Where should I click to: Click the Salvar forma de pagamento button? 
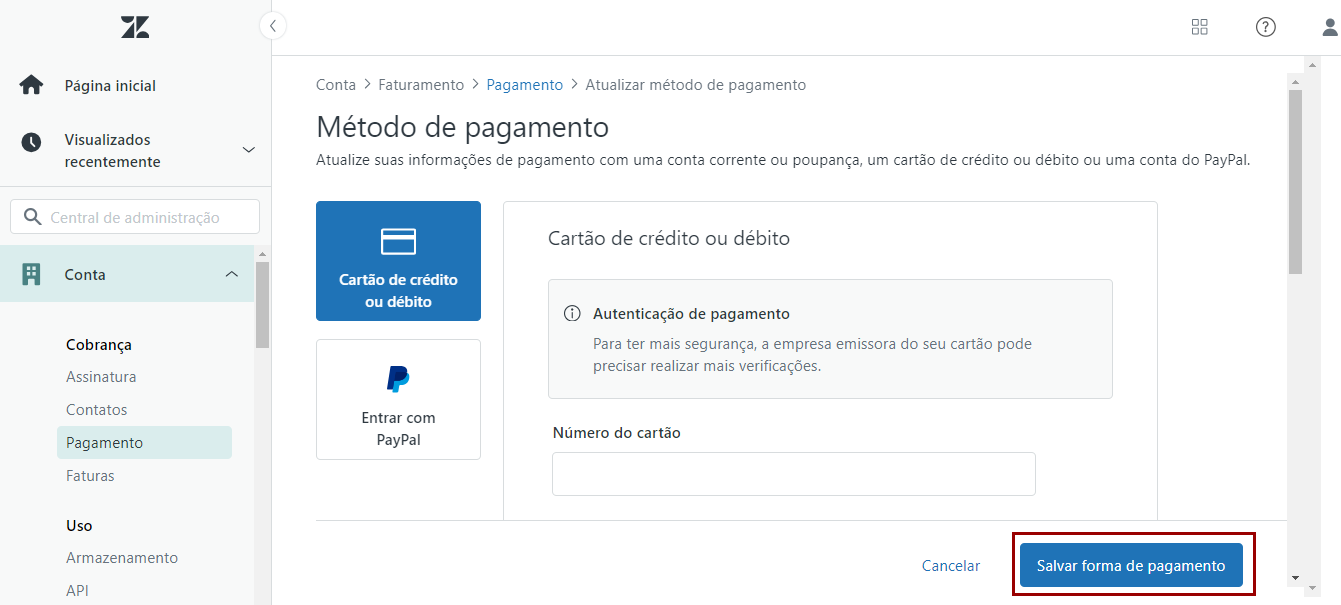(1130, 566)
